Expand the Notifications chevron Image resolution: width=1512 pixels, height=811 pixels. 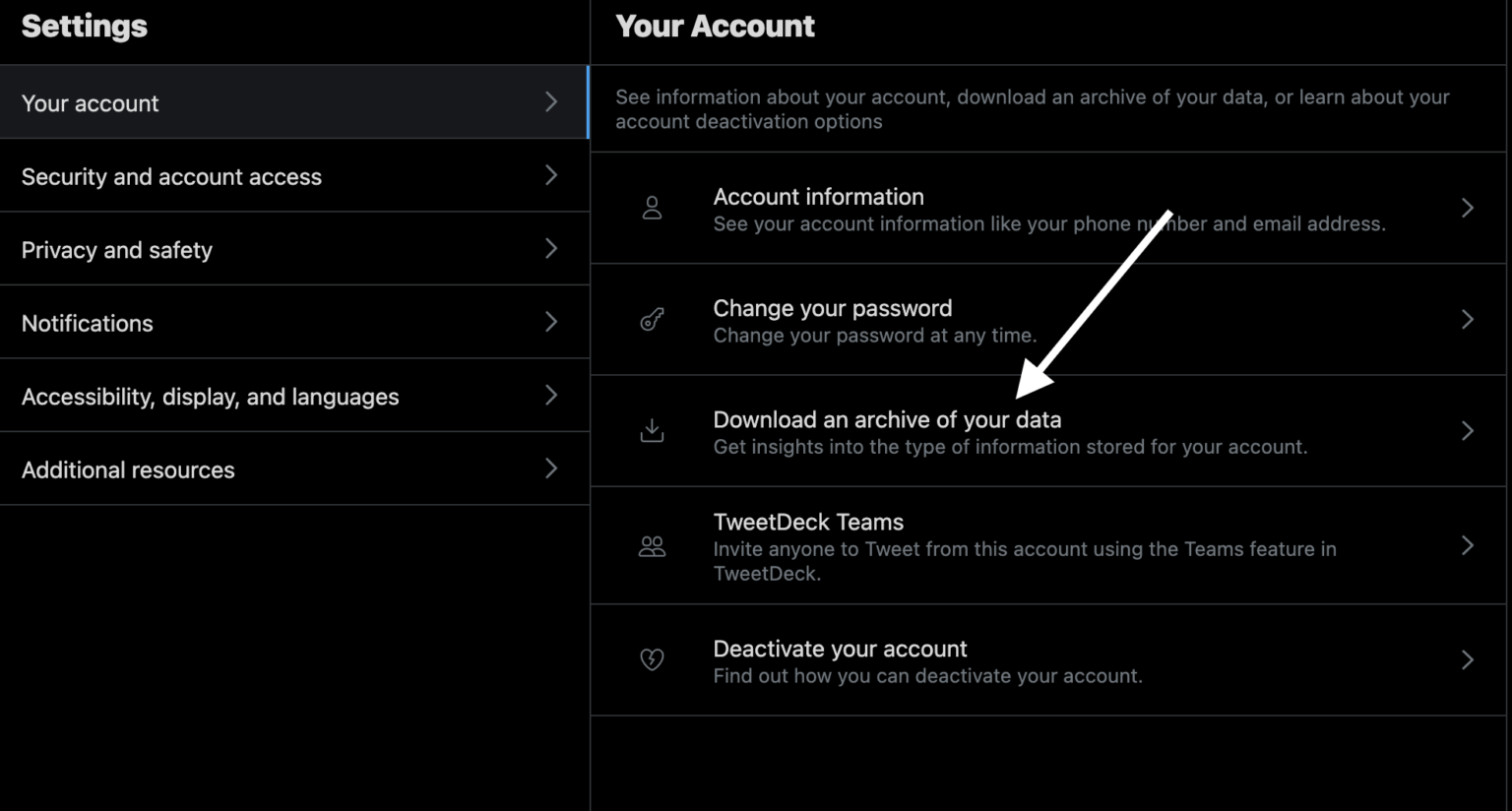(x=551, y=322)
